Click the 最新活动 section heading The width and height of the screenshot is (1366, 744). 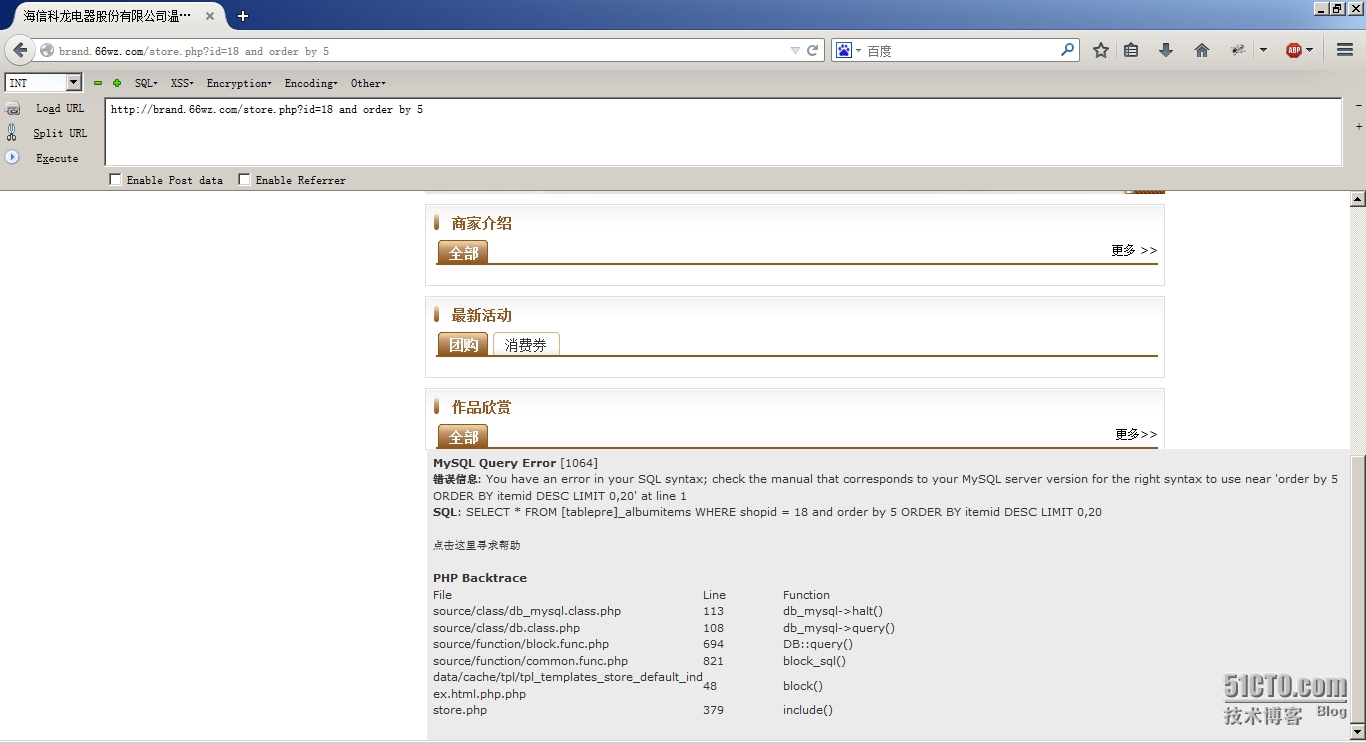click(x=482, y=315)
